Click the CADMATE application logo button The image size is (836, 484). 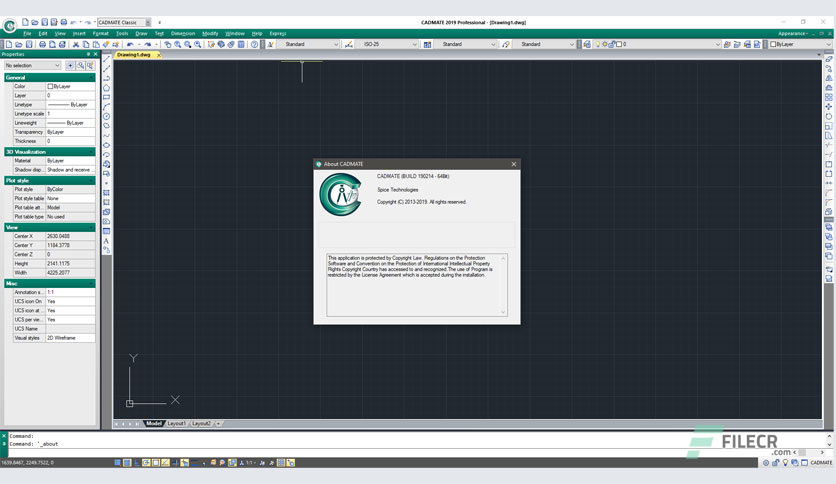coord(9,25)
